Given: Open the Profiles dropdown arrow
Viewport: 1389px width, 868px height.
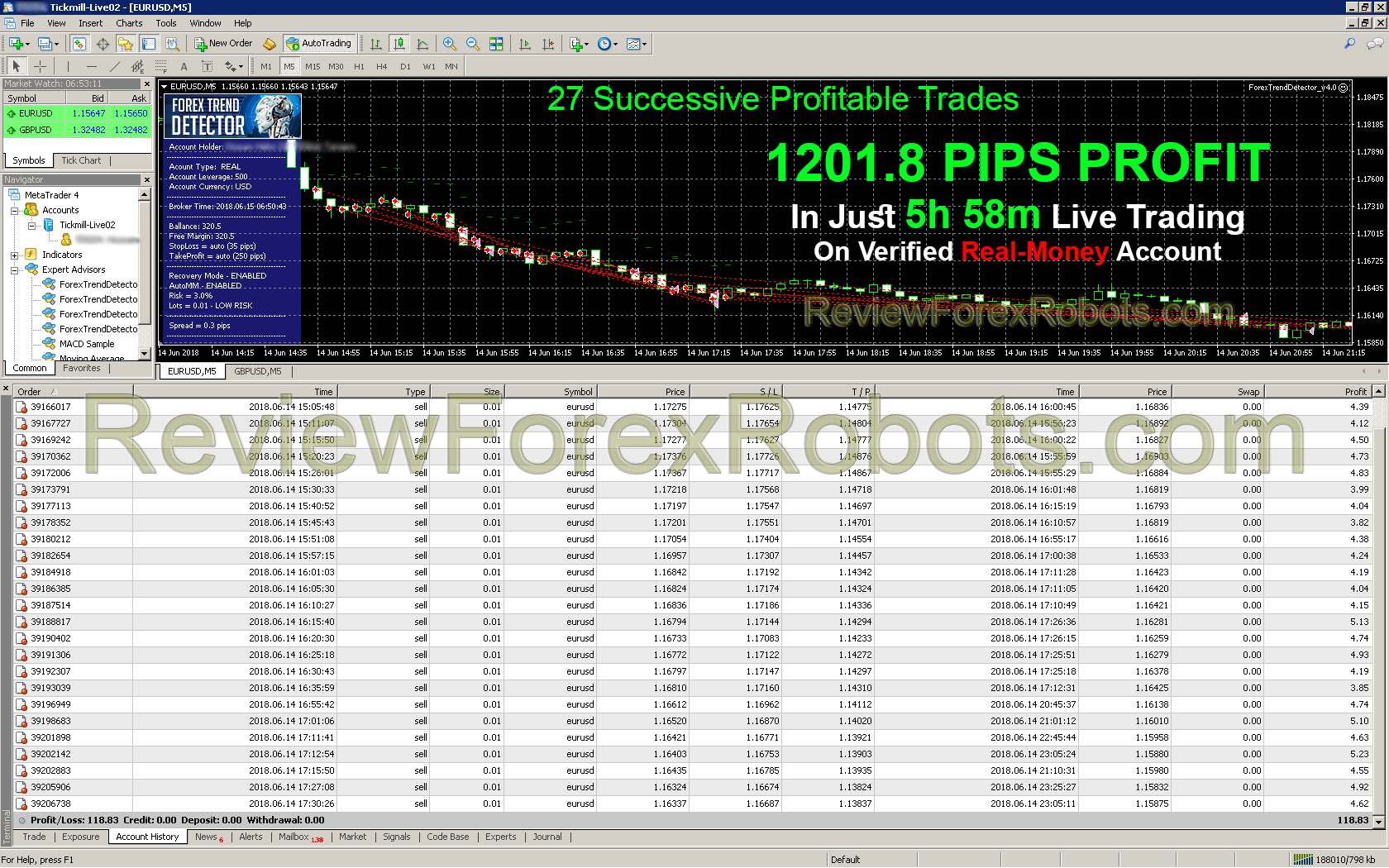Looking at the screenshot, I should (x=56, y=45).
